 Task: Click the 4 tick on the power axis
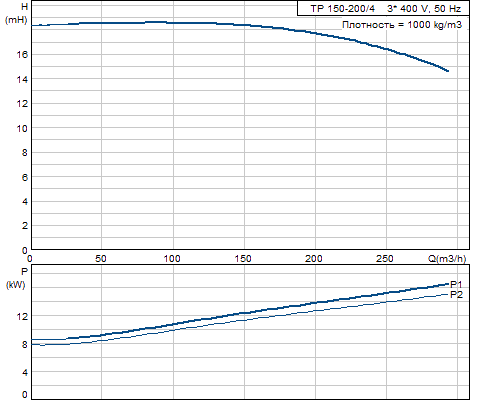click(25, 372)
